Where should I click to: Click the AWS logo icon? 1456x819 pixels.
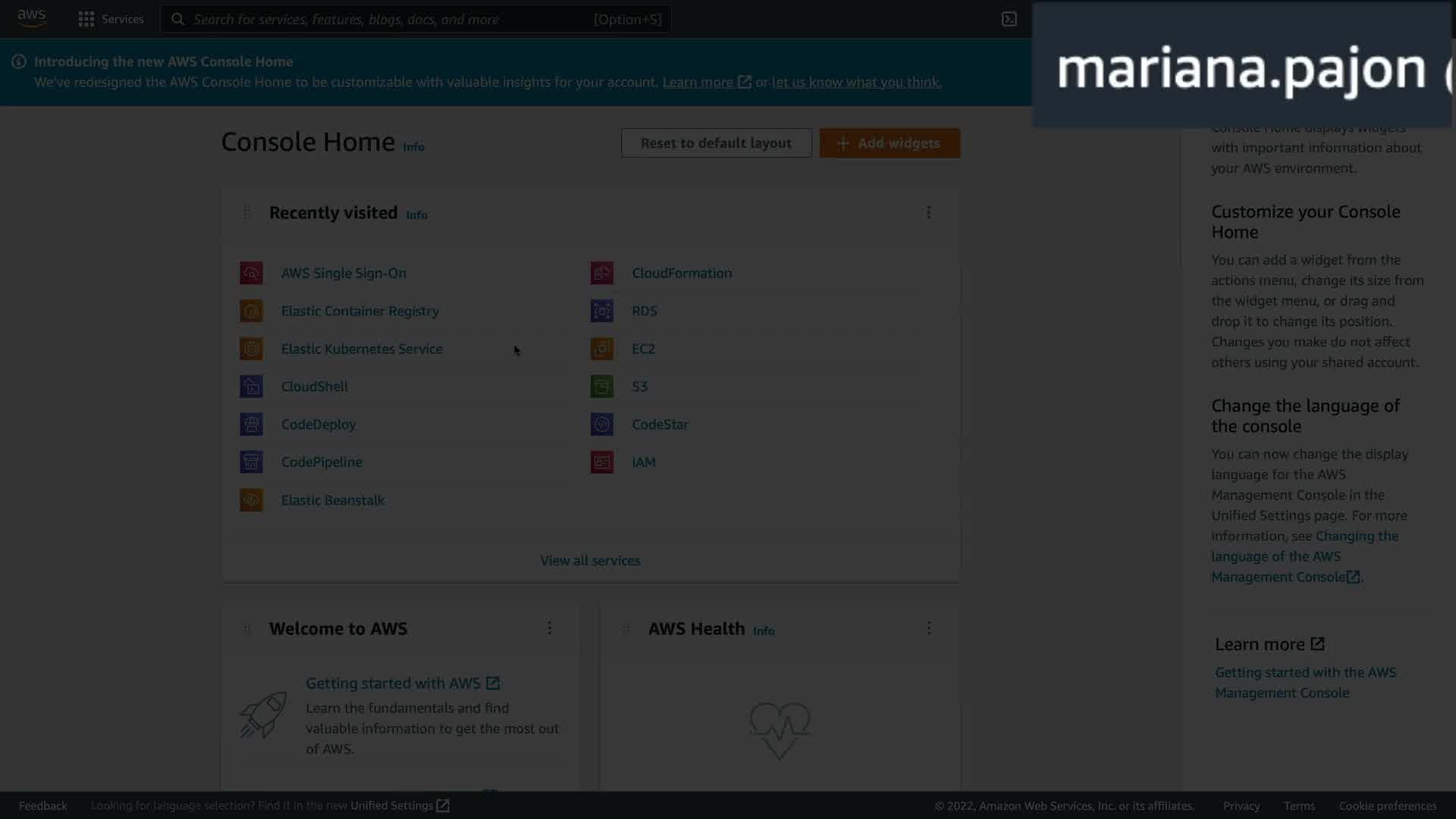(x=32, y=18)
